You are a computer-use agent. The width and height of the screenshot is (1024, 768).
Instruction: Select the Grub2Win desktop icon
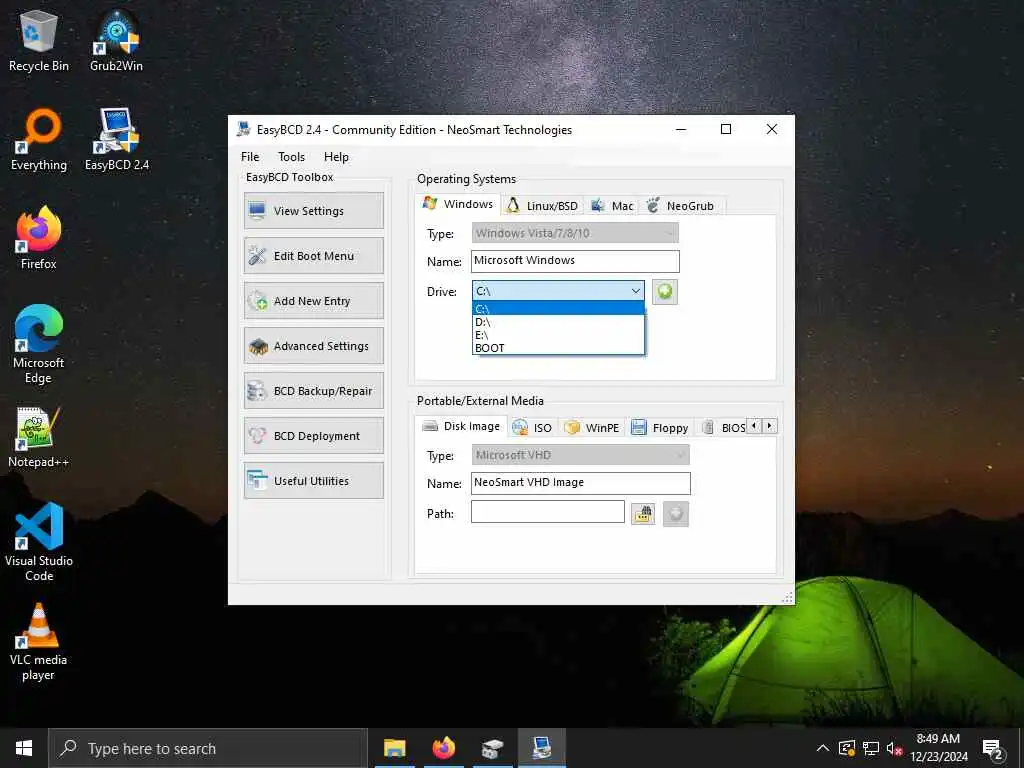tap(116, 41)
